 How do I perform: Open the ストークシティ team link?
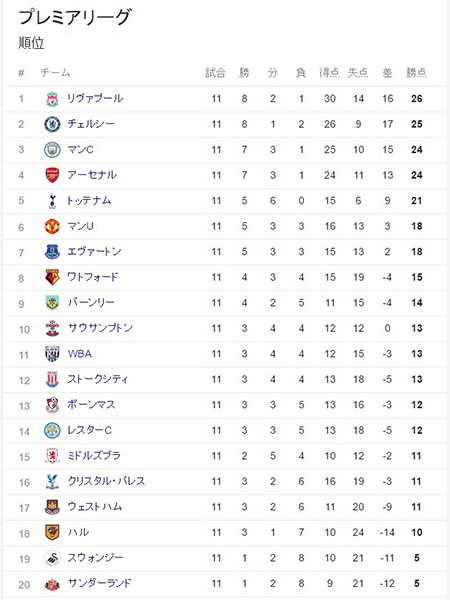[98, 379]
